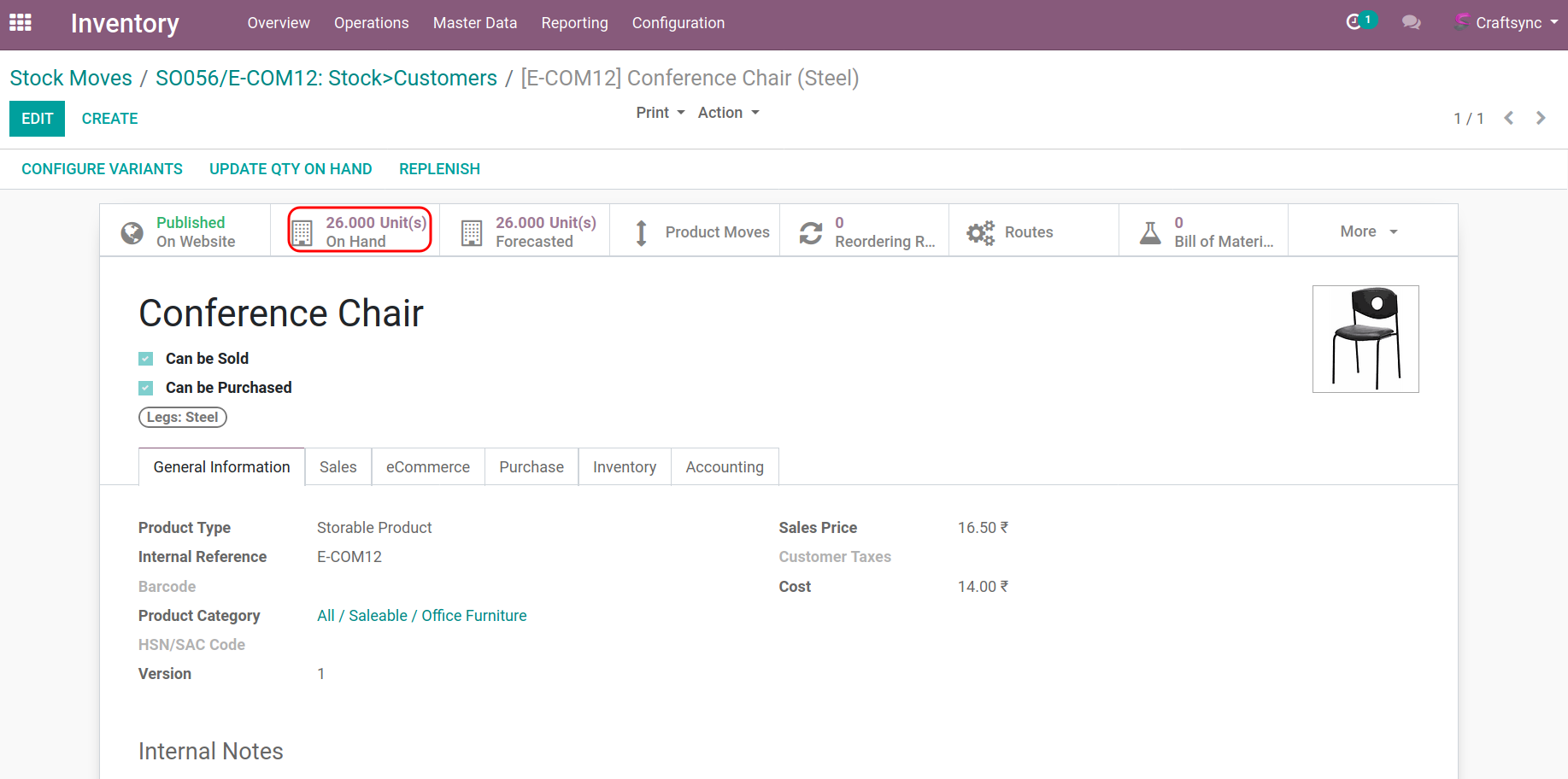The height and width of the screenshot is (779, 1568).
Task: Click the Published on Website globe icon
Action: click(132, 232)
